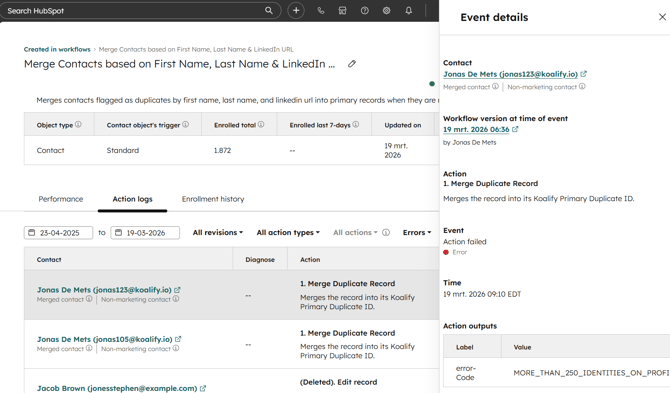Open calendar icon of start date 23-04-2025
Screen dimensions: 670x393
(32, 232)
